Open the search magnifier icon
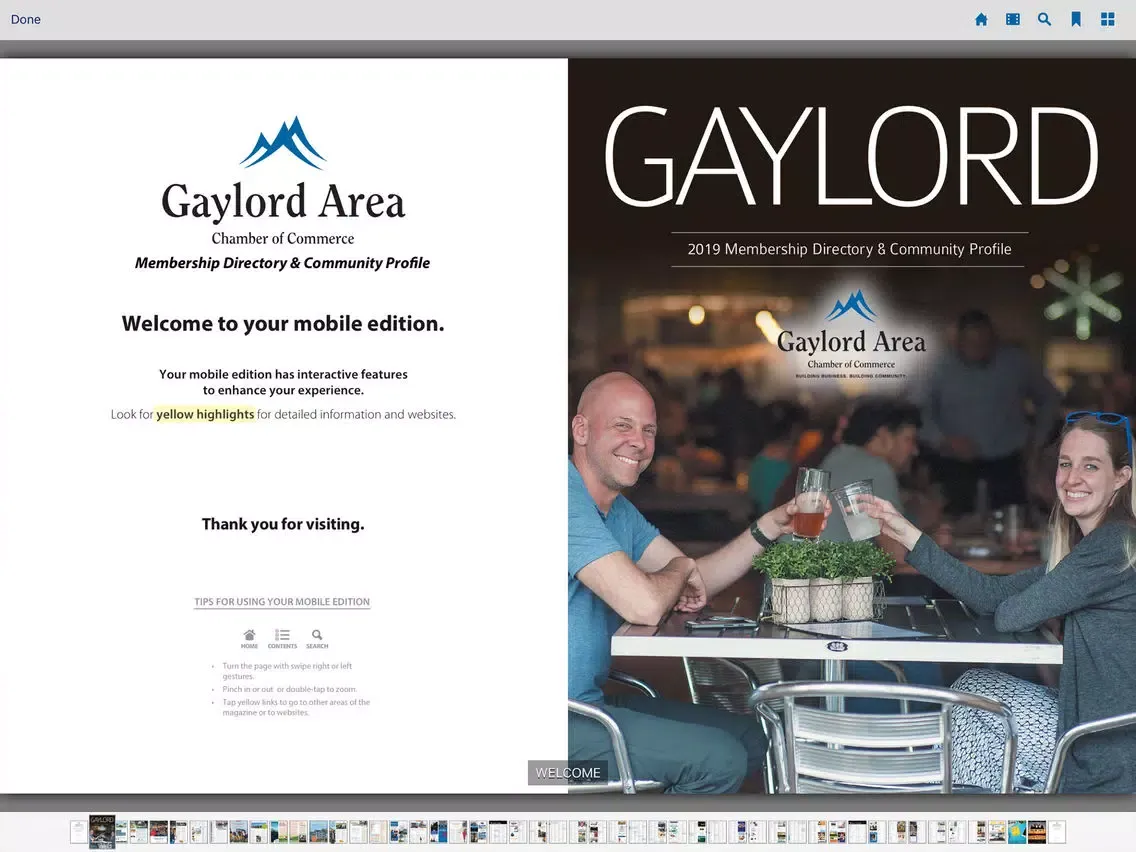Screen dimensions: 1136x852 click(x=1044, y=20)
